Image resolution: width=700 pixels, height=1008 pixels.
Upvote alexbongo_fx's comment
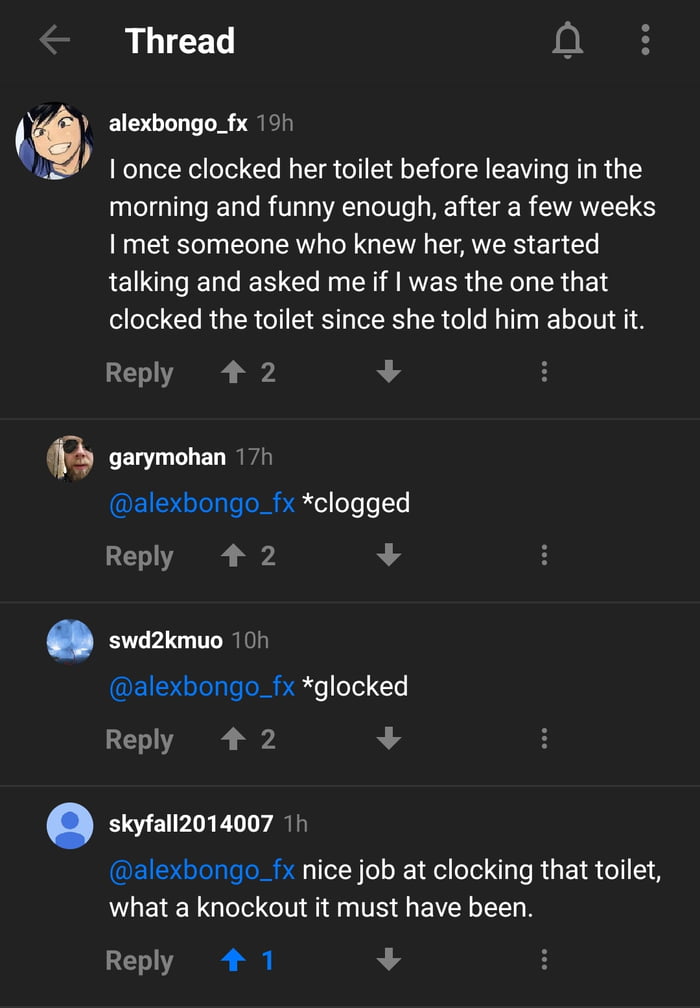pyautogui.click(x=234, y=373)
